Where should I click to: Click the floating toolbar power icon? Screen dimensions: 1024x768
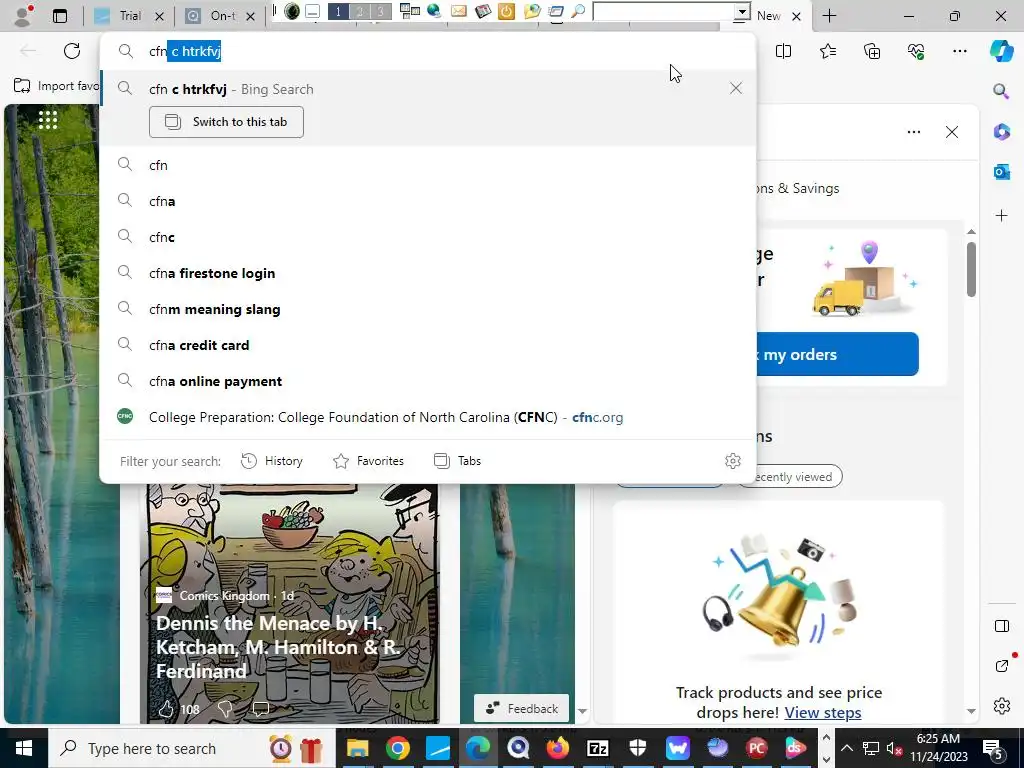tap(506, 10)
